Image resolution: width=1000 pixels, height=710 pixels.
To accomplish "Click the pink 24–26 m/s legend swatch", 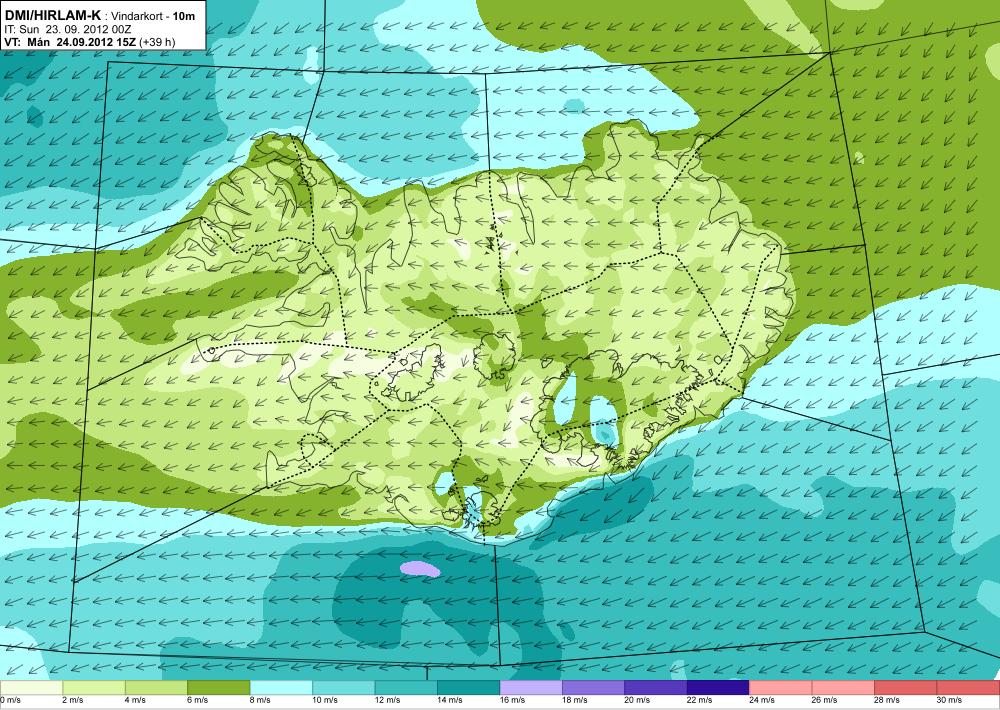I will (781, 688).
